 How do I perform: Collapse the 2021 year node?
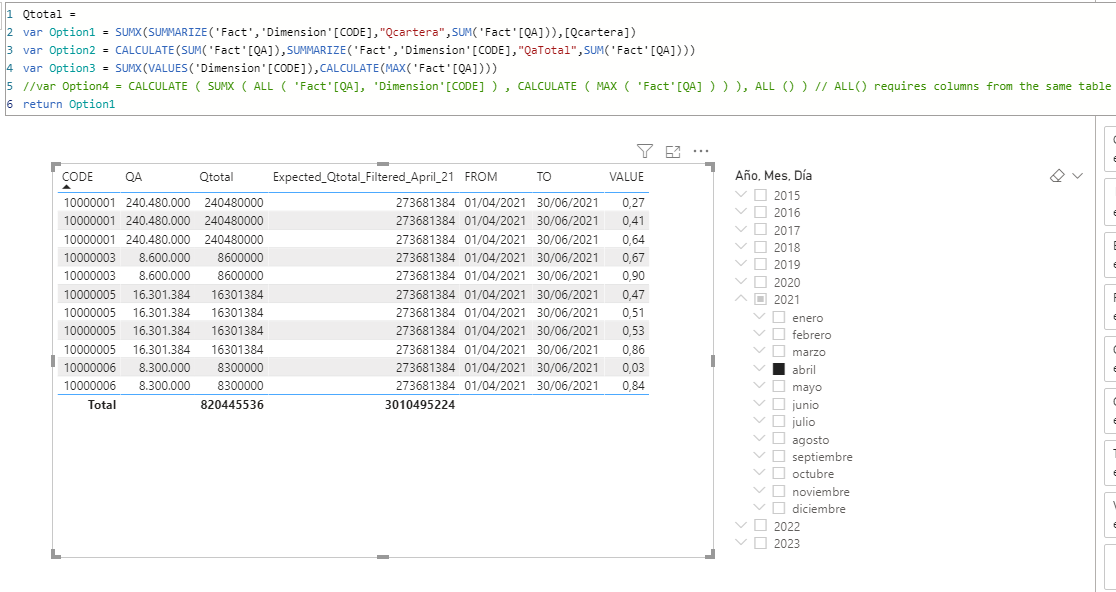tap(742, 300)
